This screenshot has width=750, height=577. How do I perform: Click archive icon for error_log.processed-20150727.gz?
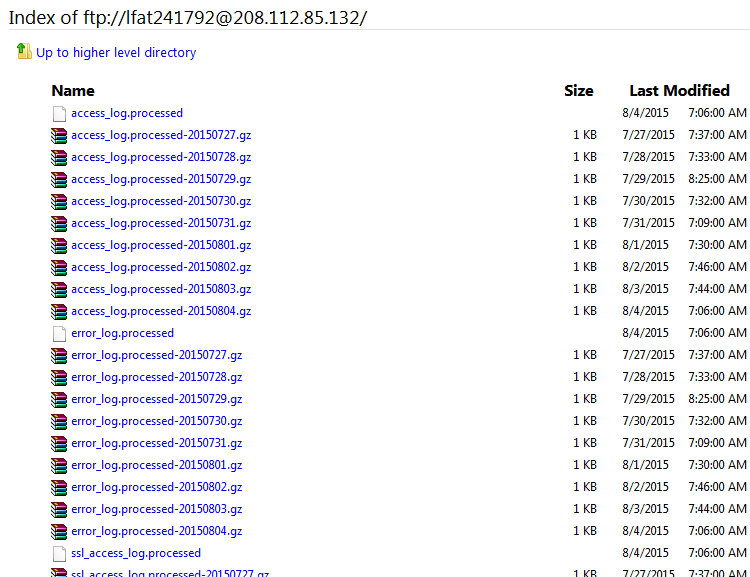pyautogui.click(x=59, y=356)
